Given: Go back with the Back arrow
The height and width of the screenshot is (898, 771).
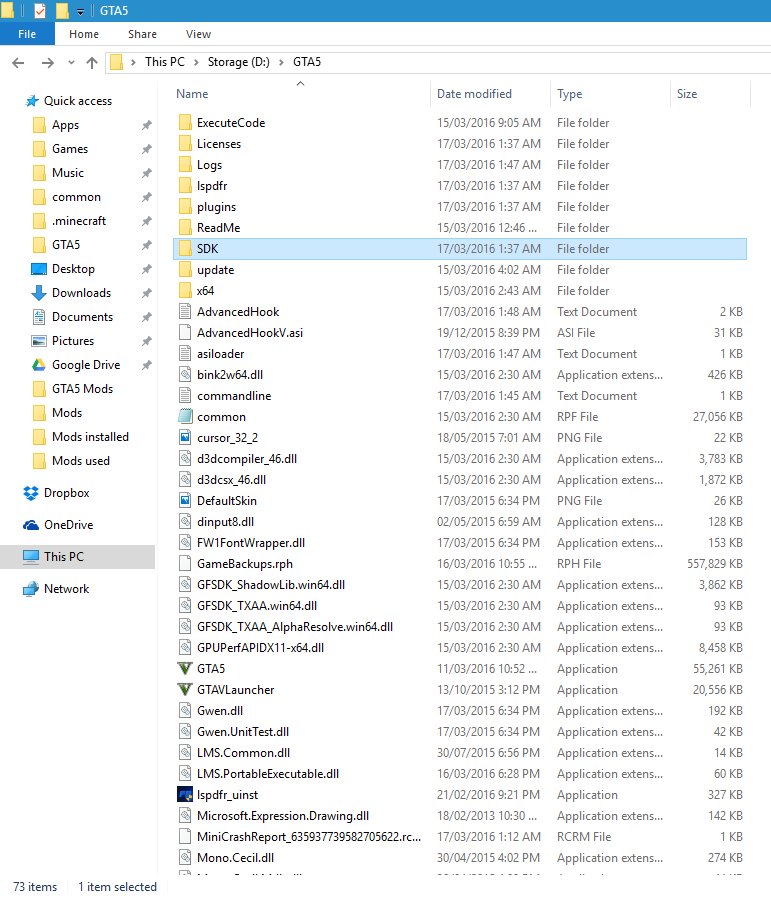Looking at the screenshot, I should click(18, 62).
